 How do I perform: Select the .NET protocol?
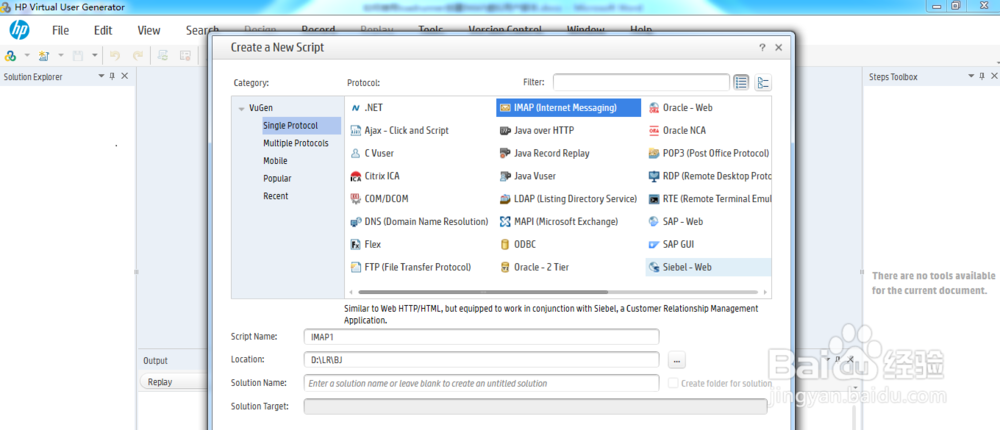[x=367, y=108]
